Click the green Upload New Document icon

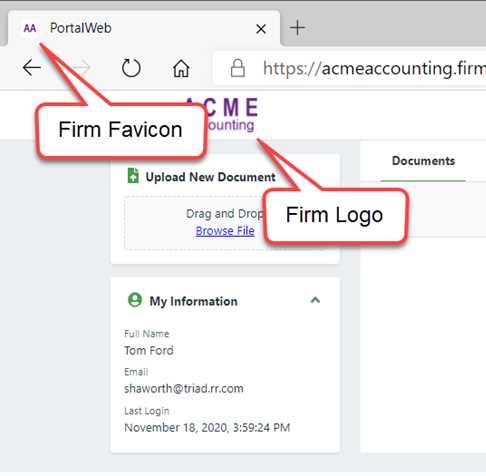[x=133, y=176]
